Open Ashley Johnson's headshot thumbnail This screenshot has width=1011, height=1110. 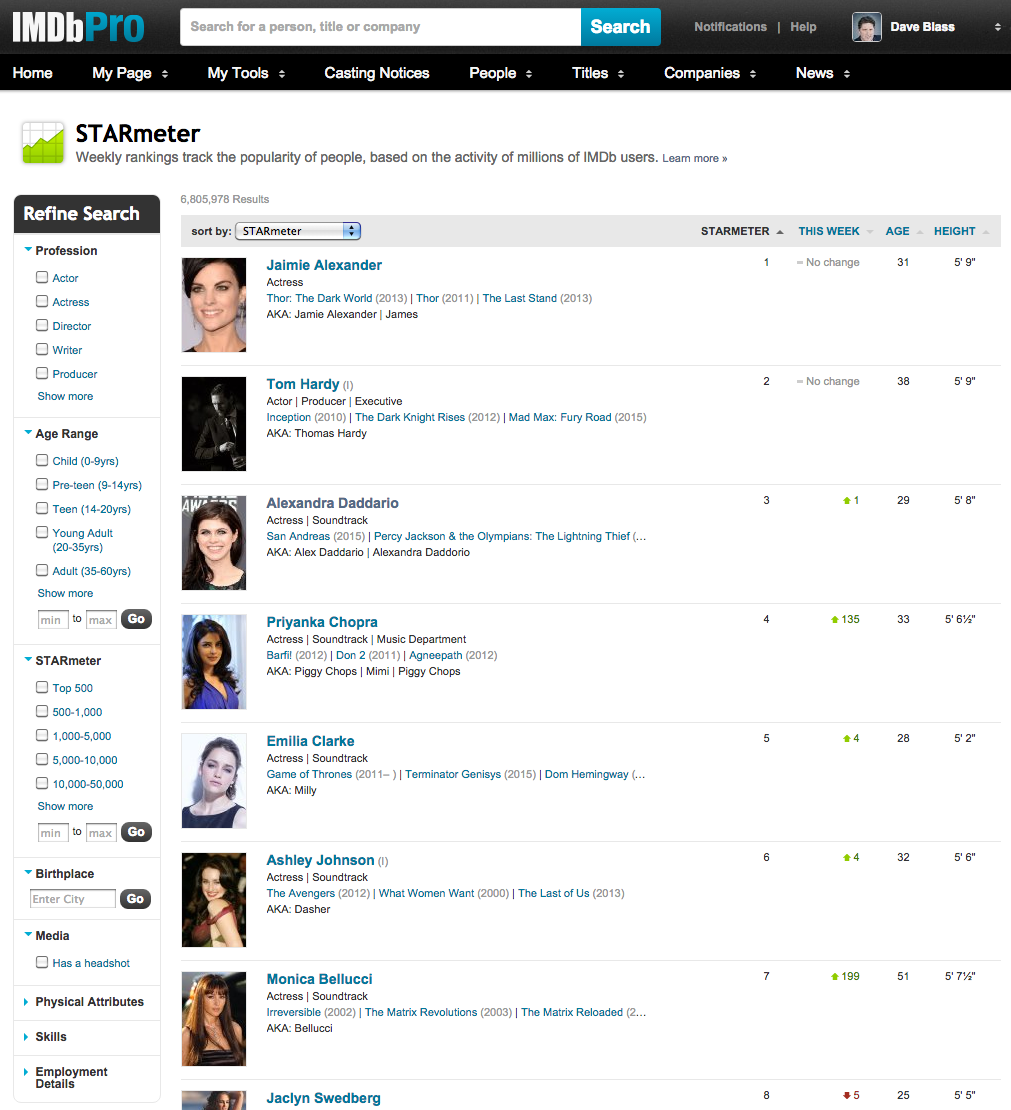(x=214, y=899)
